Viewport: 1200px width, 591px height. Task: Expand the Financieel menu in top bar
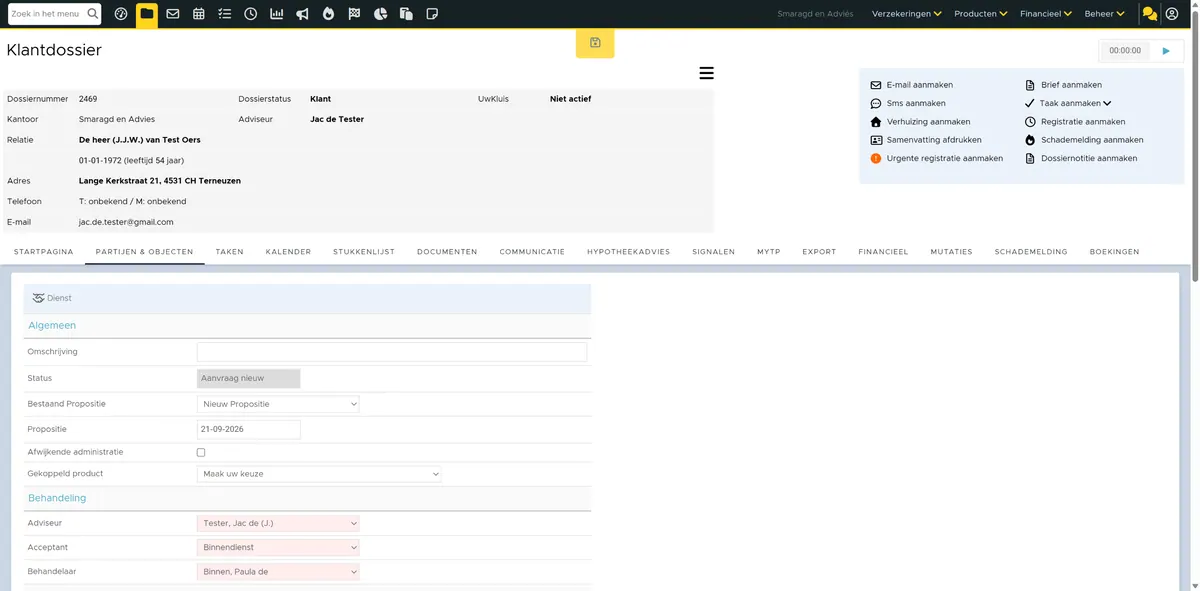[1046, 14]
